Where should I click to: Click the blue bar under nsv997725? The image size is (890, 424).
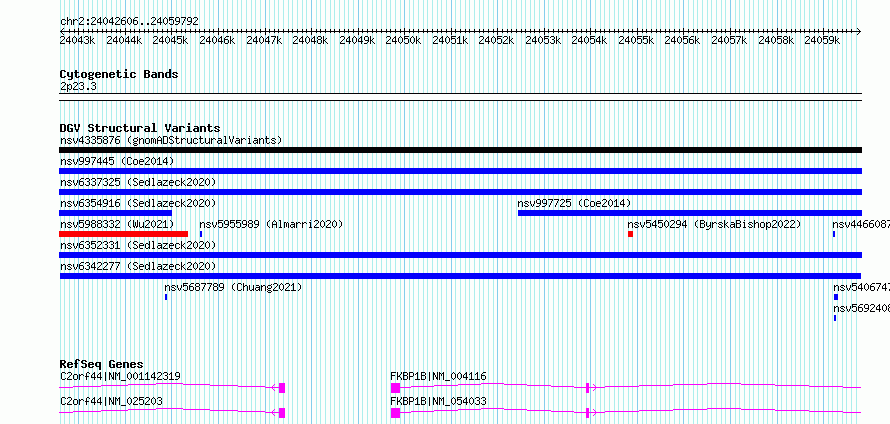click(690, 213)
